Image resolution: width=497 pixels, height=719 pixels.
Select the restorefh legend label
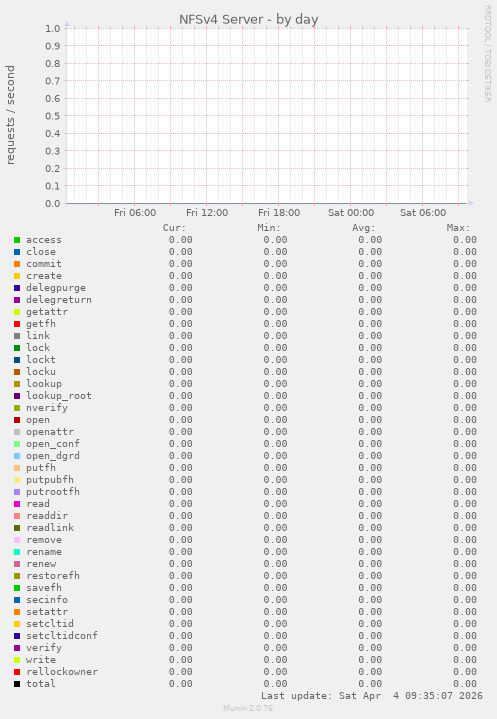[x=53, y=575]
